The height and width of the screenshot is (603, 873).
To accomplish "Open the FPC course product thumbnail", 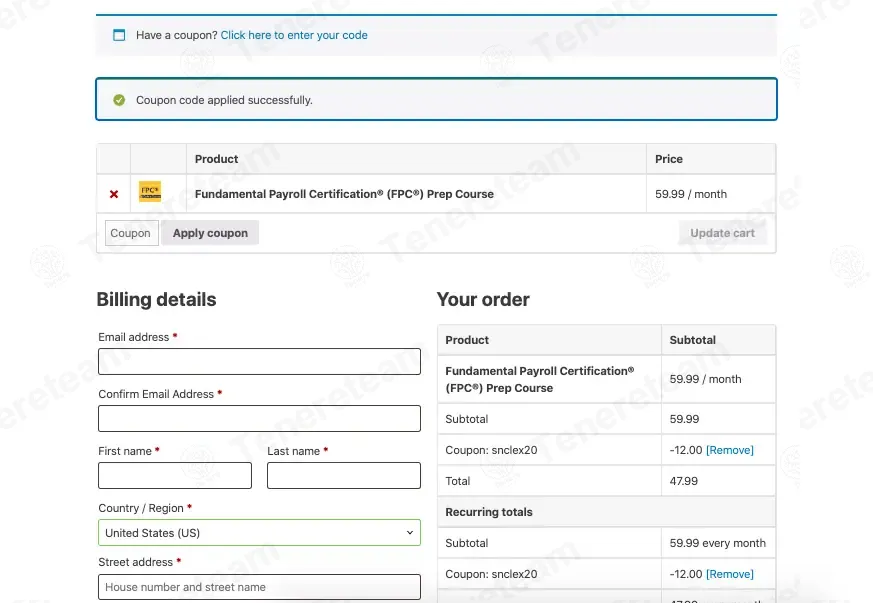I will [x=150, y=192].
